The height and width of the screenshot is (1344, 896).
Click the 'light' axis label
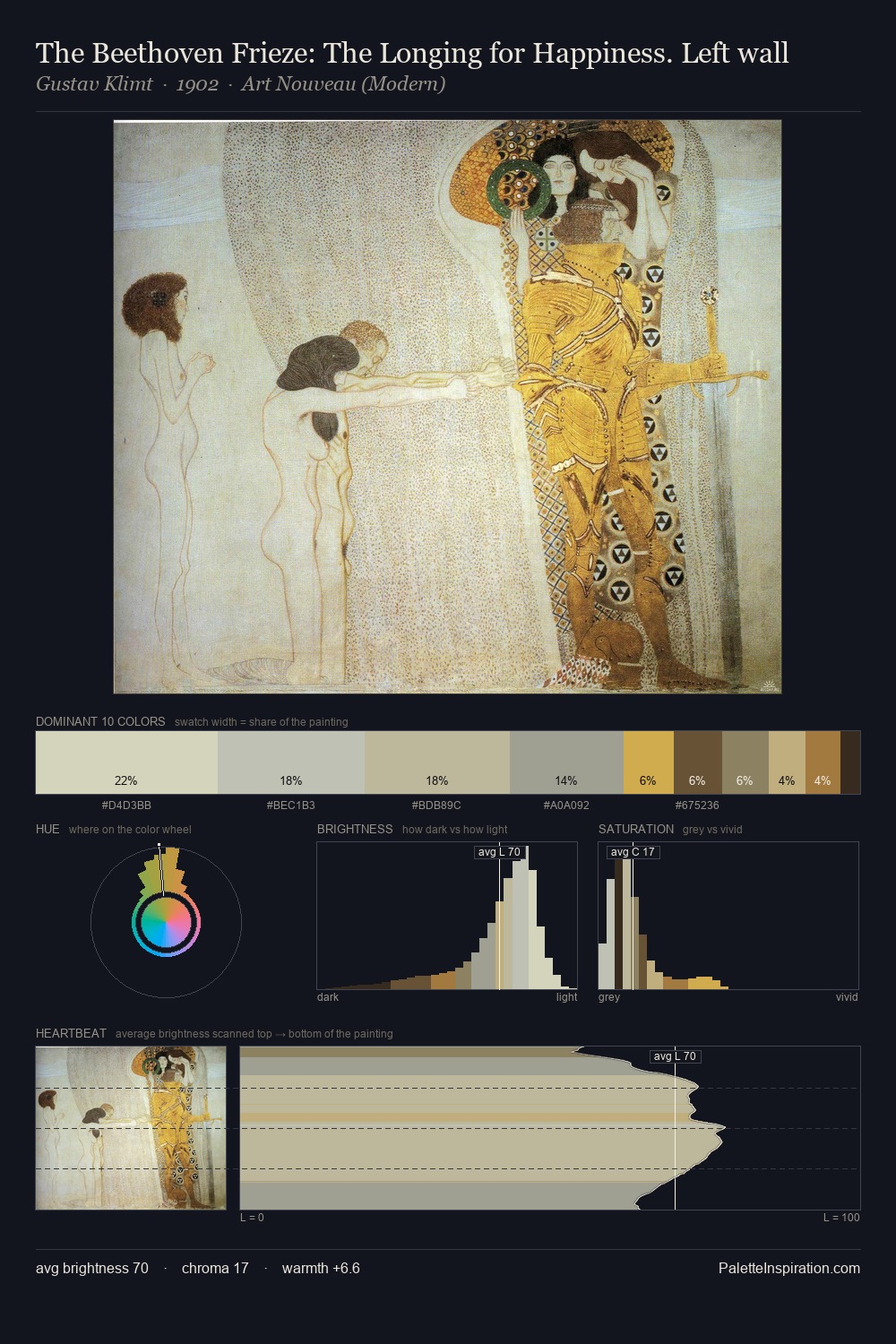click(x=567, y=997)
